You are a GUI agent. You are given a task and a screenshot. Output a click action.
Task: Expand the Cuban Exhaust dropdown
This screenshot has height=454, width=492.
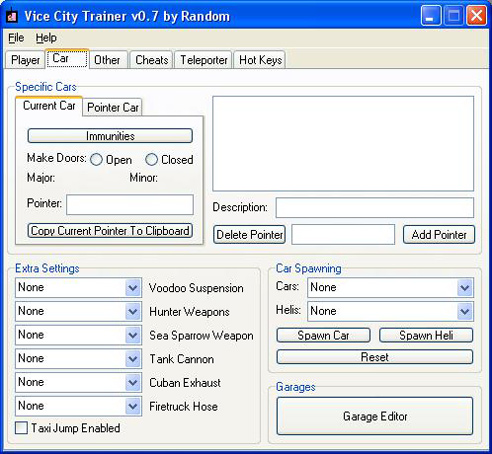click(x=78, y=382)
